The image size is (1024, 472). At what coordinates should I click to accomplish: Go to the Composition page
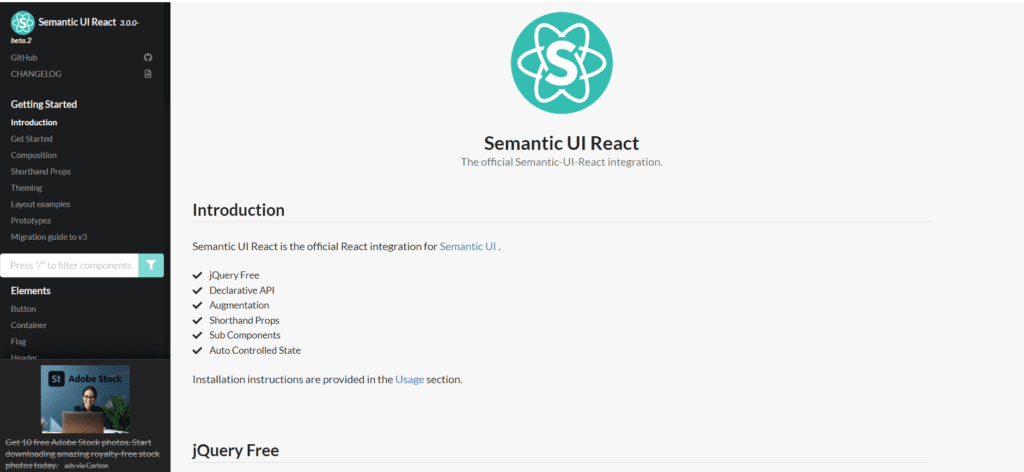click(x=34, y=155)
